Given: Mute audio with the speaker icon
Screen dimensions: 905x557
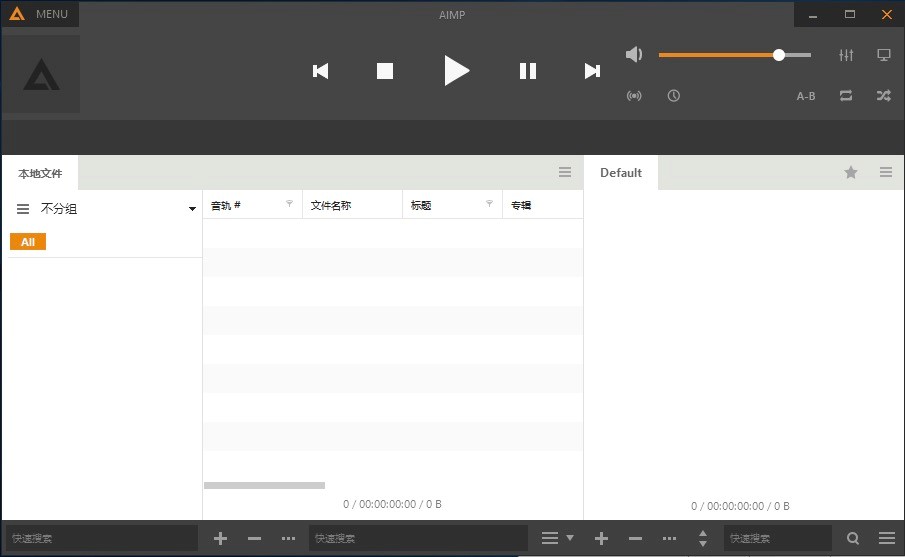Looking at the screenshot, I should click(x=634, y=55).
